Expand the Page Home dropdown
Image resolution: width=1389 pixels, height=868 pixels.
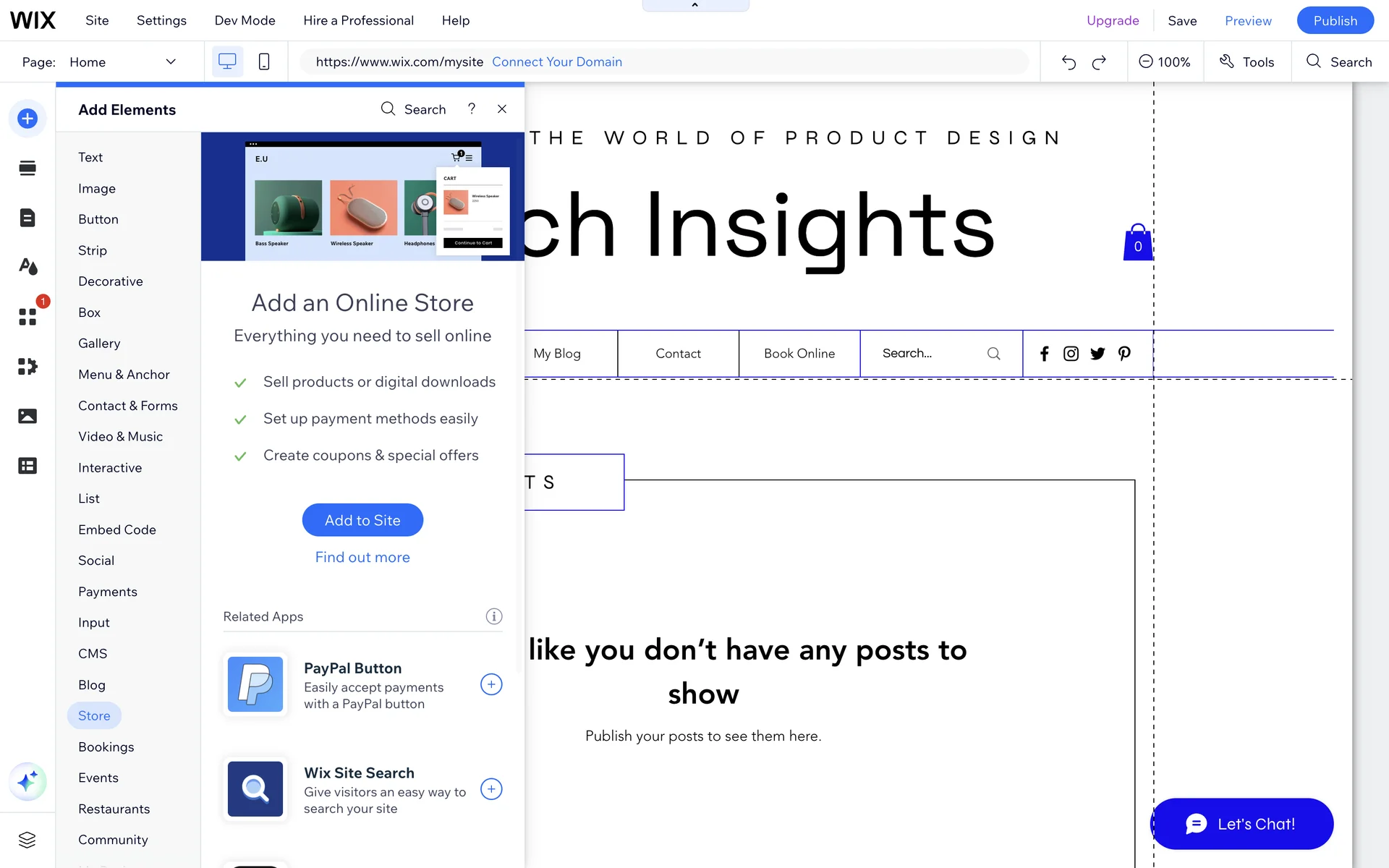tap(171, 62)
